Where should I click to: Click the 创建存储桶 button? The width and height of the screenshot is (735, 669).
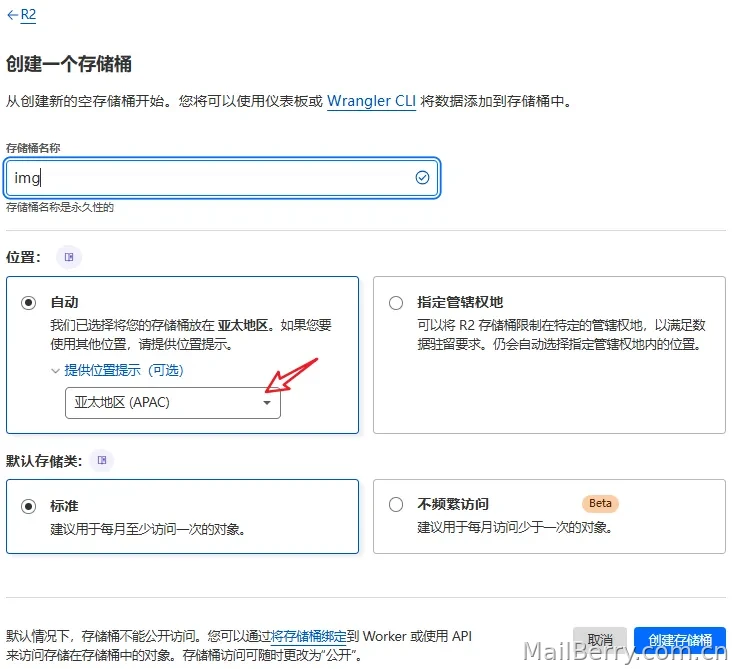click(x=680, y=641)
